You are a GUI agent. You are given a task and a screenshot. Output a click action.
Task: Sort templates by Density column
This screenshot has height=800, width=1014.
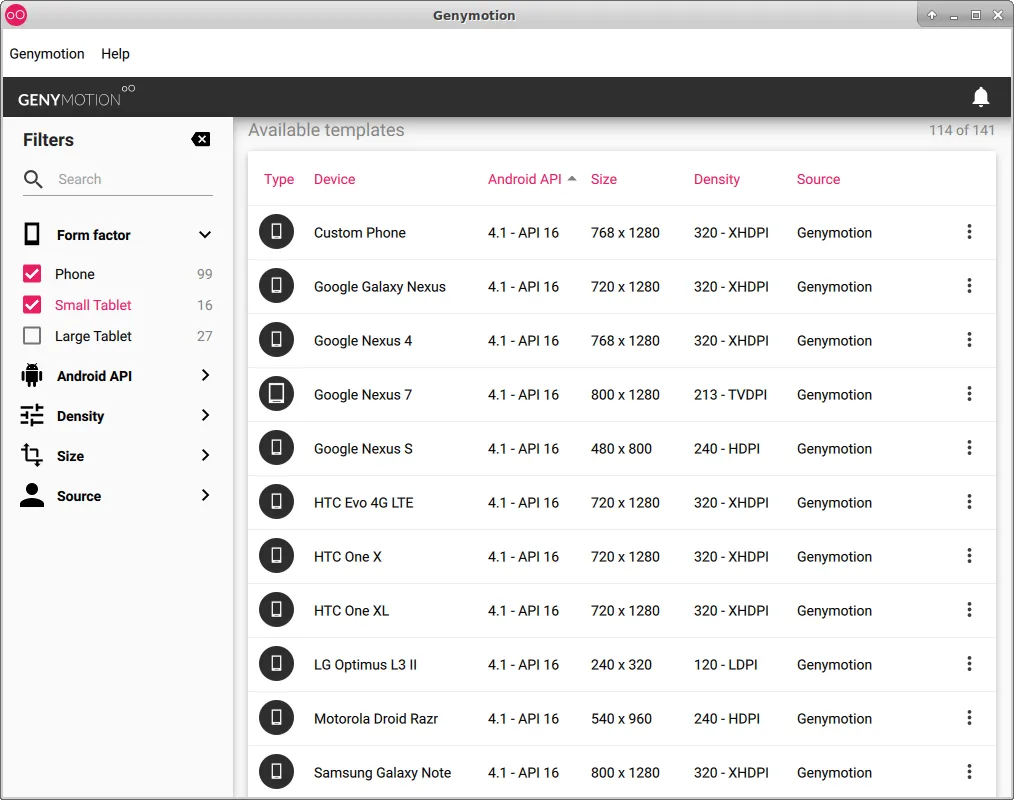click(717, 179)
